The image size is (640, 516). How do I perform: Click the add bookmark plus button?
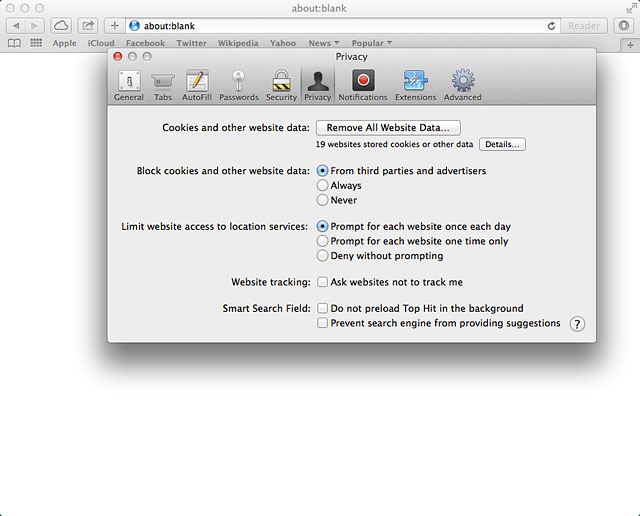115,26
